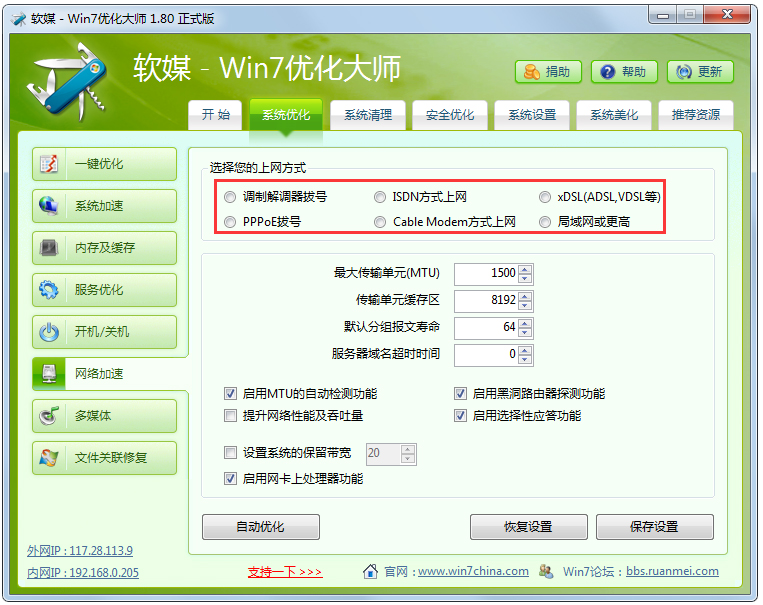Image resolution: width=763 pixels, height=605 pixels.
Task: Click the 恢复设置 button
Action: click(528, 527)
